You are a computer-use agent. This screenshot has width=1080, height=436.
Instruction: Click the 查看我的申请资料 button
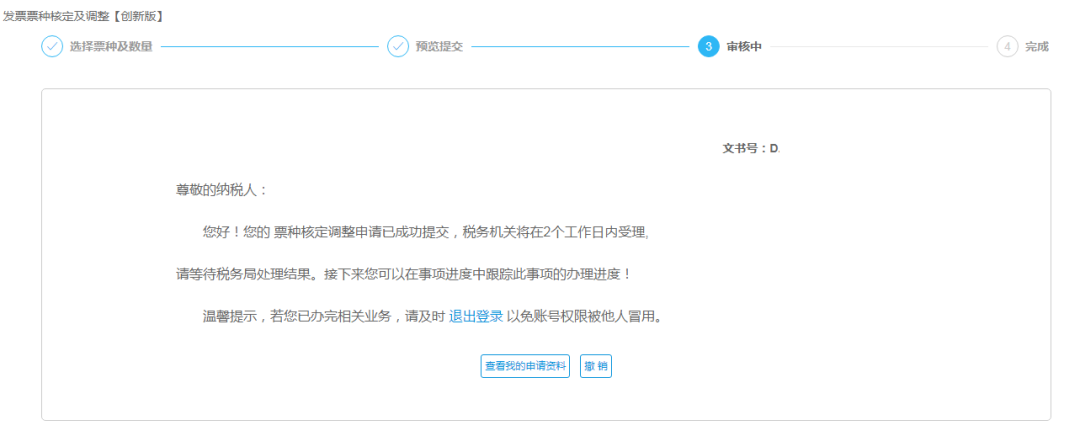pos(525,366)
